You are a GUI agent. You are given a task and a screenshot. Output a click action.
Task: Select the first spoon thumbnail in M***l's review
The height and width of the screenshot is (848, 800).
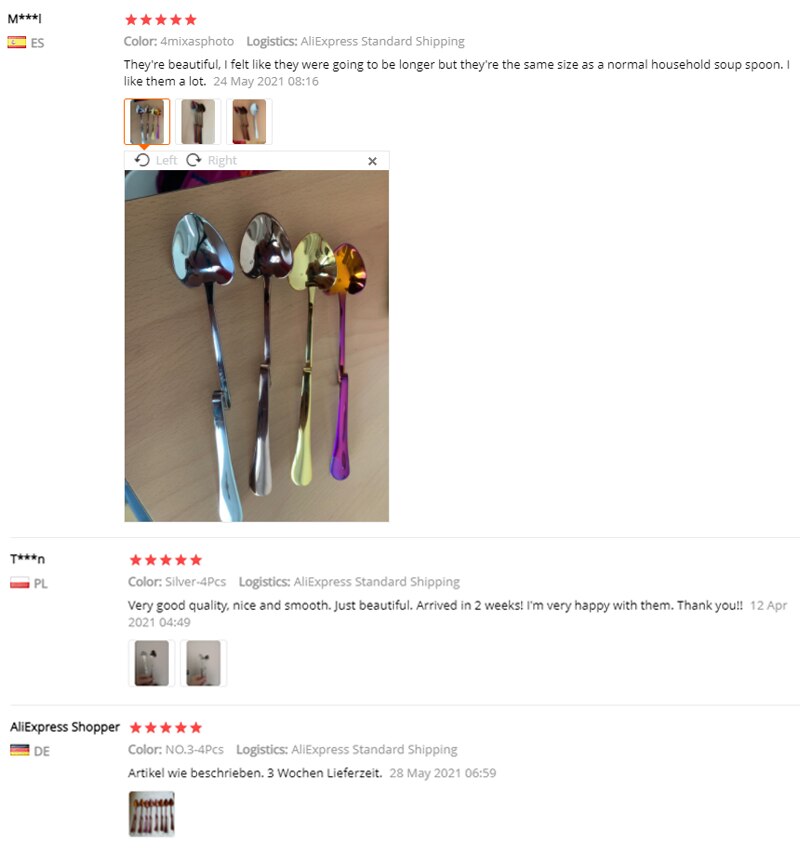coord(147,122)
